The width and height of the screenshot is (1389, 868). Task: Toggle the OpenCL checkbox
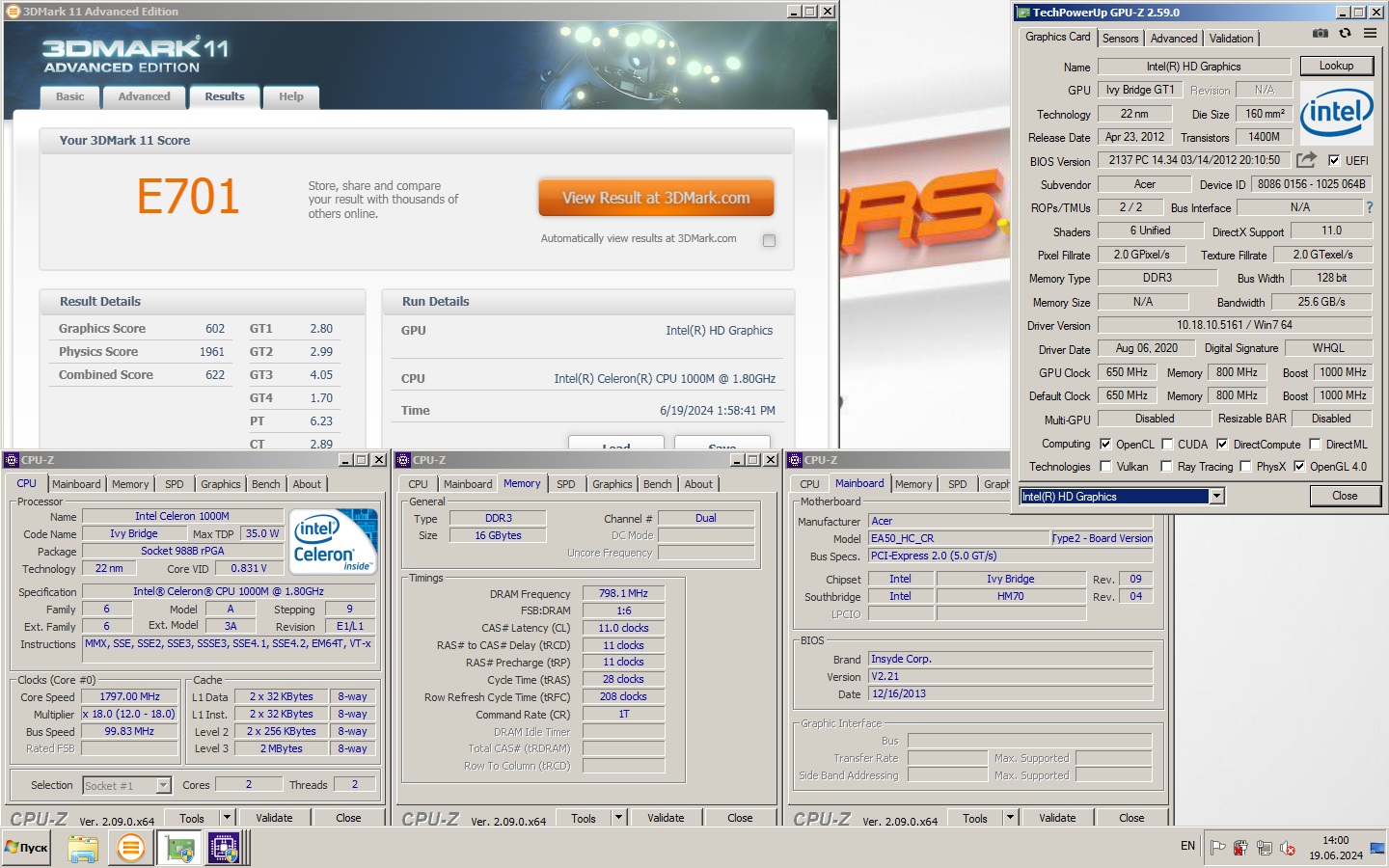(1105, 444)
